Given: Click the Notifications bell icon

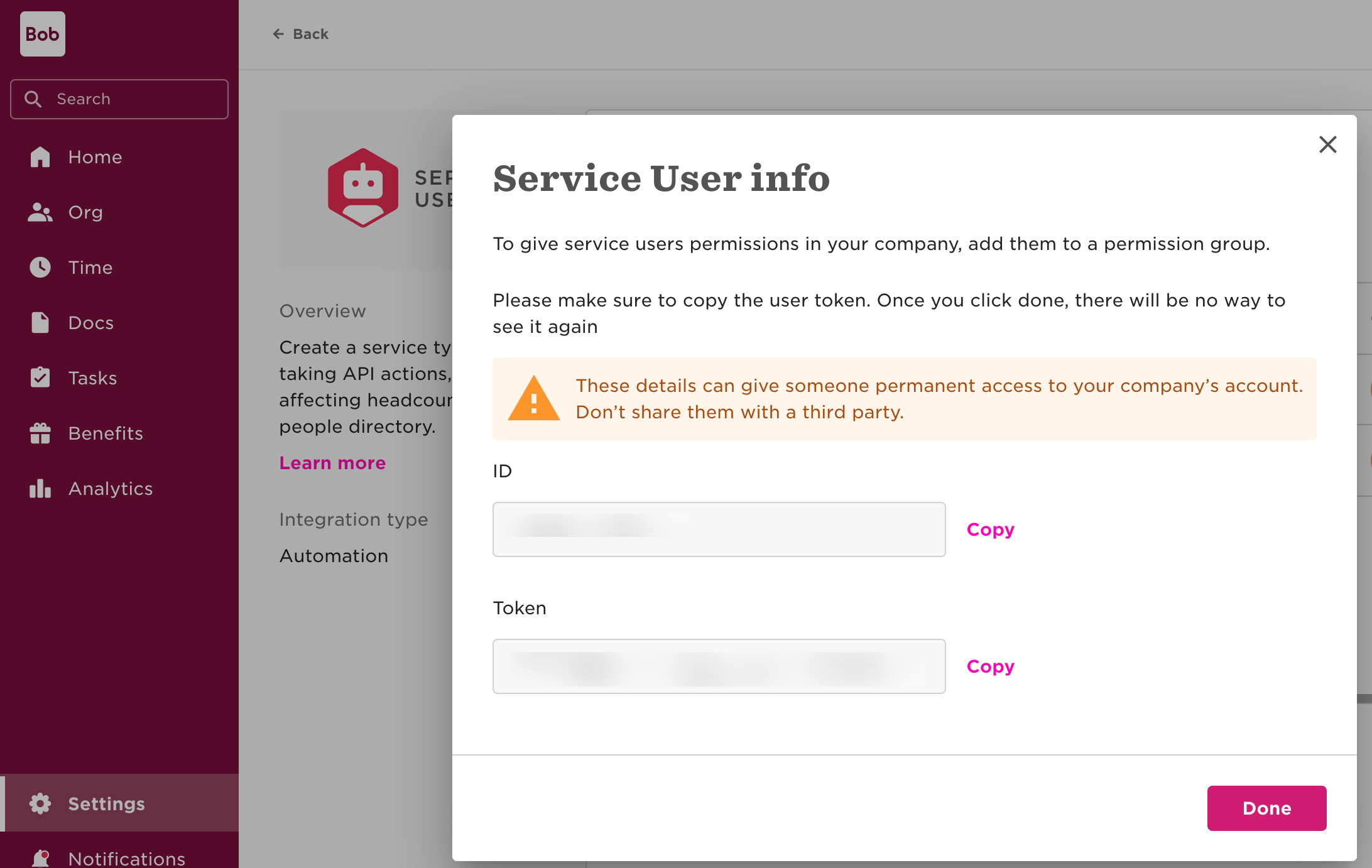Looking at the screenshot, I should coord(40,858).
